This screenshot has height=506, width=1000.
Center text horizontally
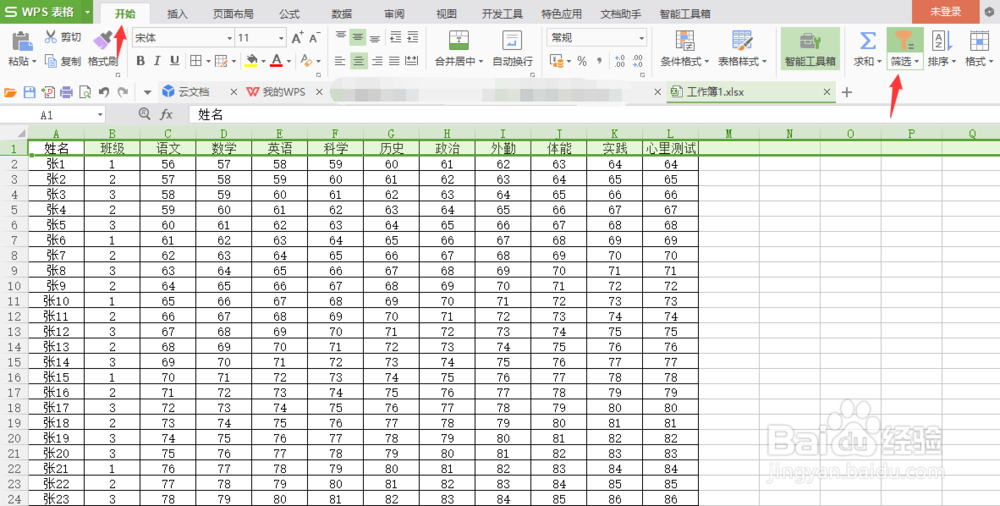[359, 61]
